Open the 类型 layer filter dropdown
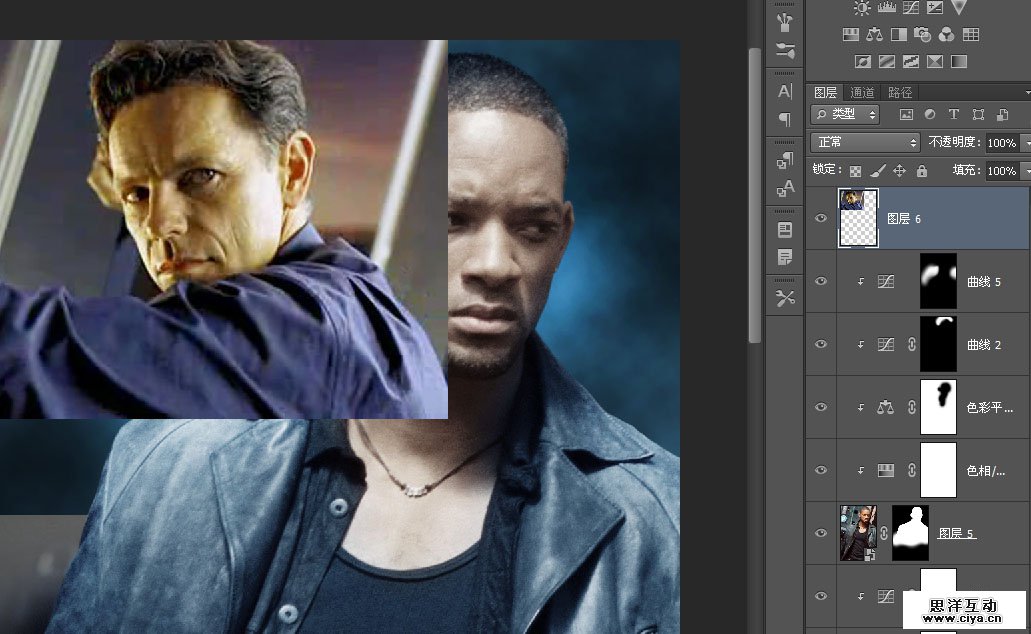 845,115
